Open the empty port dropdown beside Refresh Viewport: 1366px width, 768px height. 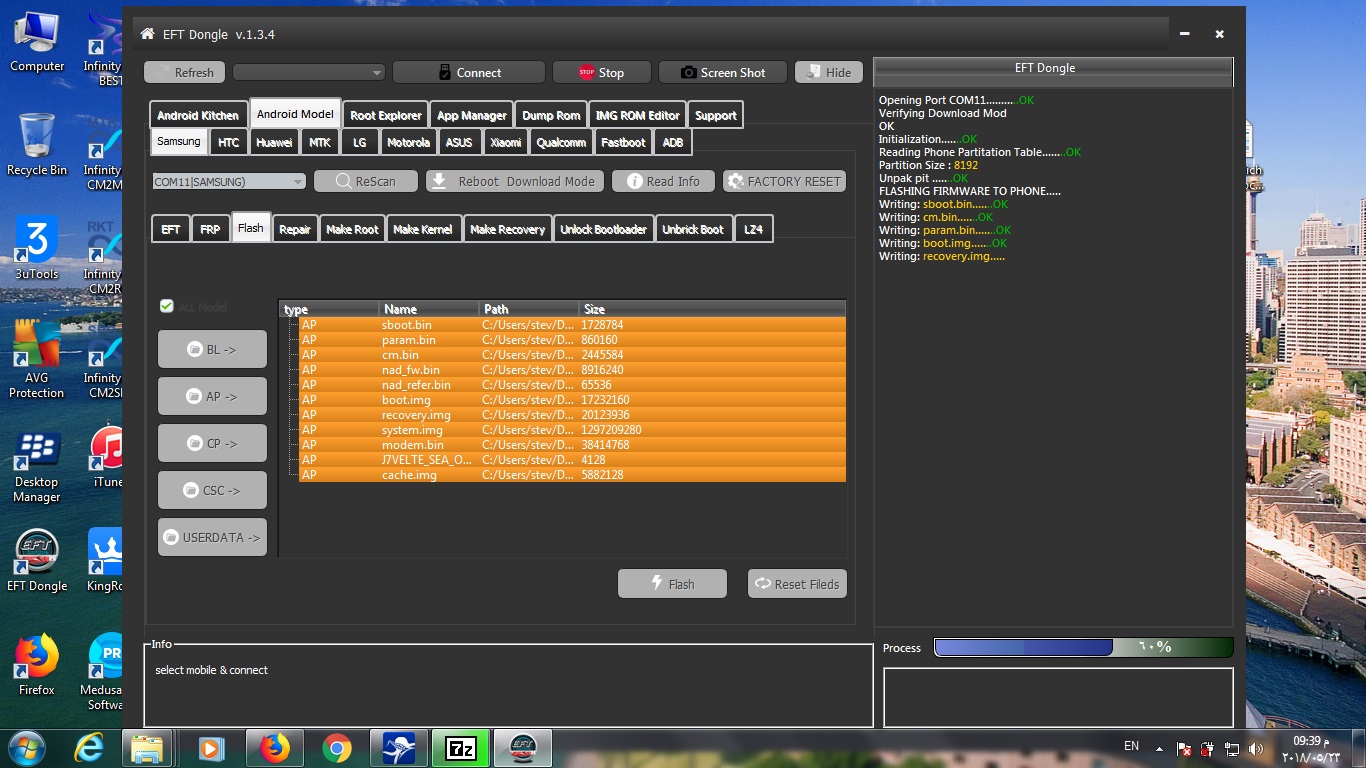[x=309, y=72]
